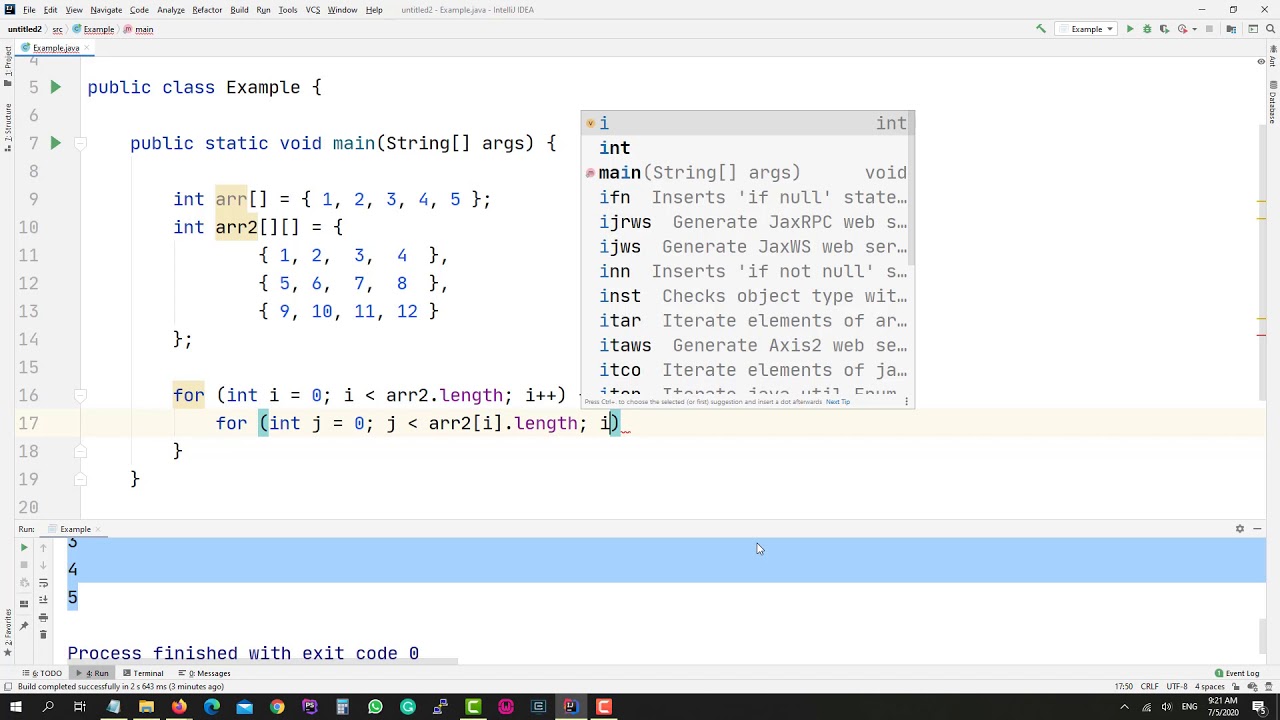The height and width of the screenshot is (720, 1280).
Task: Click the src breadcrumb
Action: 58,29
